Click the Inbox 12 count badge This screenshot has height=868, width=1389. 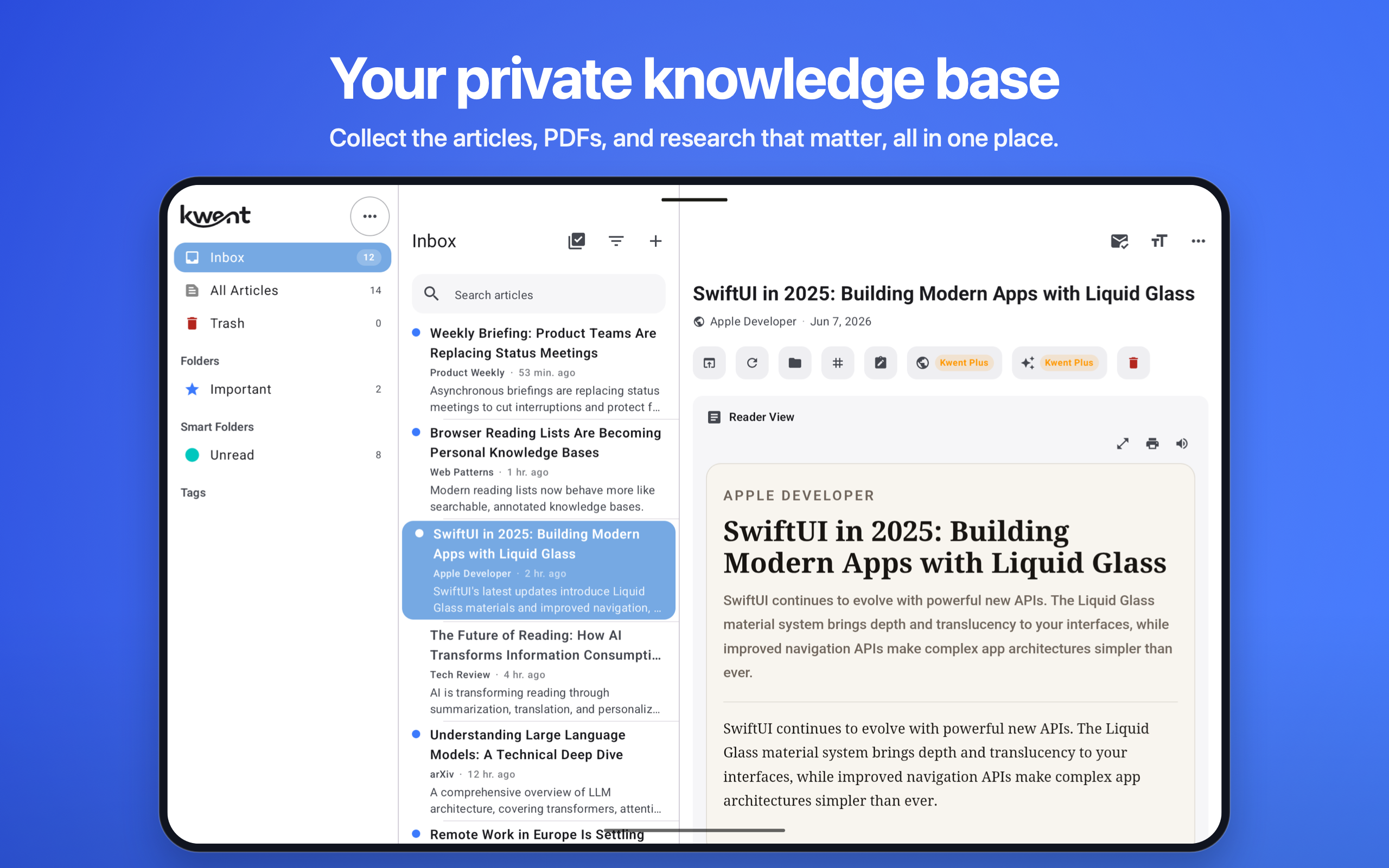tap(368, 257)
